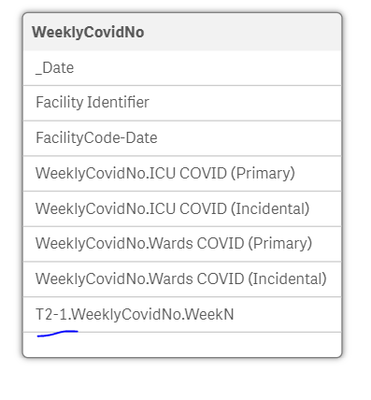Select the _Date field

coord(182,68)
